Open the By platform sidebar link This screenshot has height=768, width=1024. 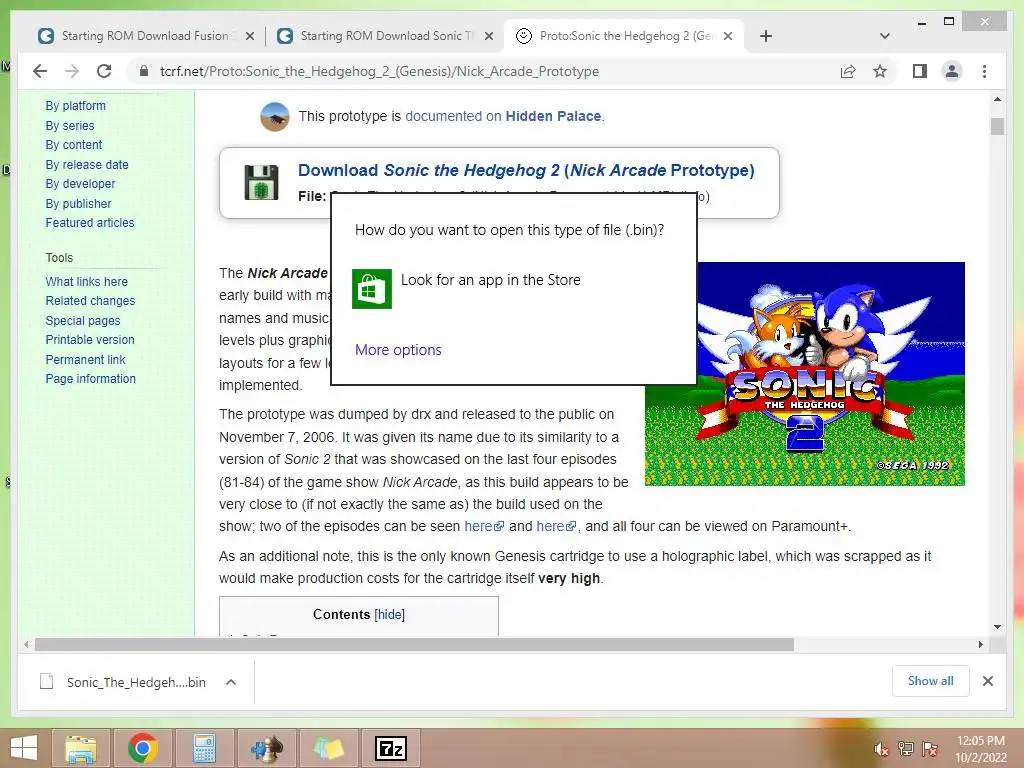tap(75, 106)
